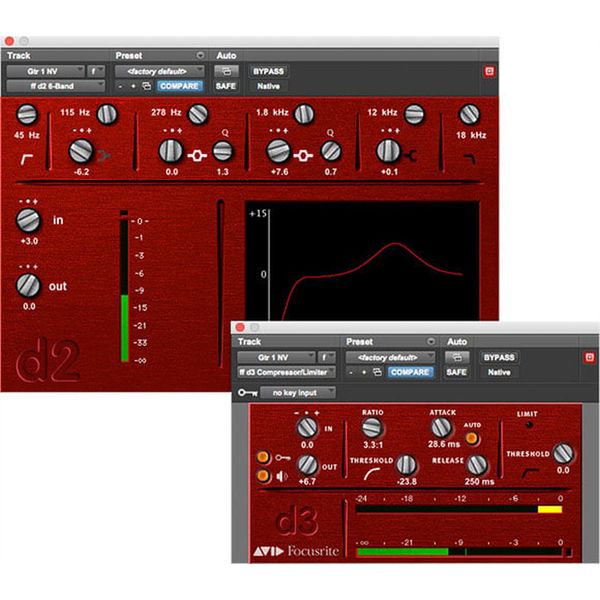The image size is (600, 600).
Task: Open the insert position f selector in d2
Action: pyautogui.click(x=96, y=71)
